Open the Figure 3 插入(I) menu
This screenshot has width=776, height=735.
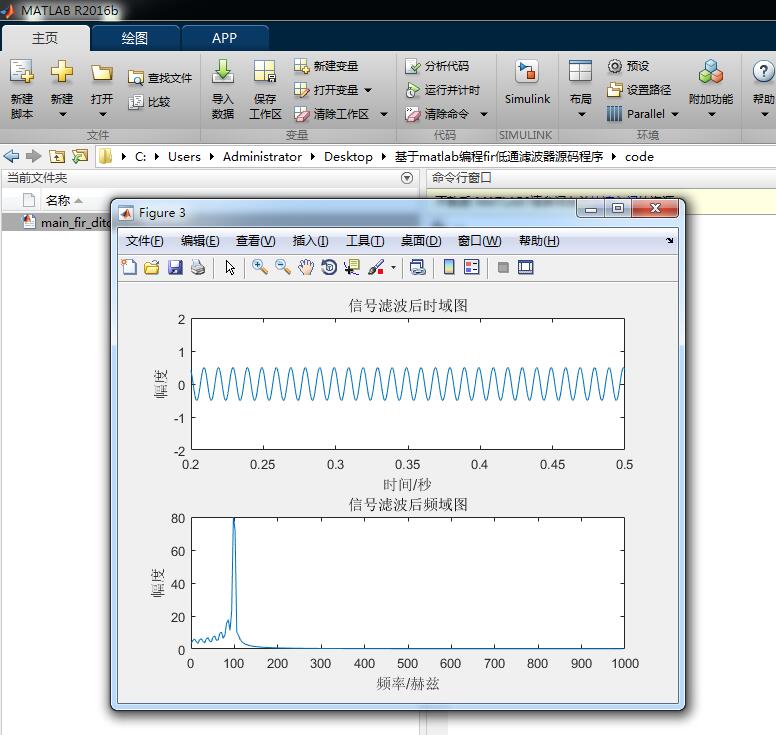[x=310, y=241]
